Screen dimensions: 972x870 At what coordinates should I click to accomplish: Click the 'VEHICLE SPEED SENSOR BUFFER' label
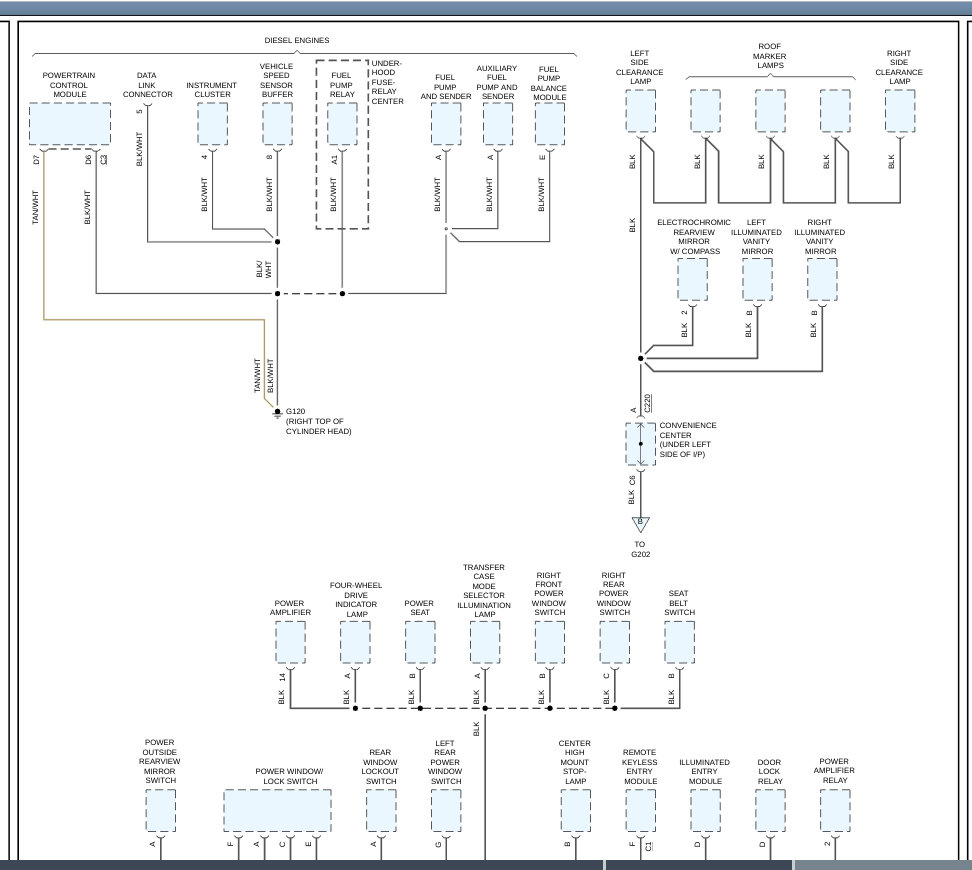click(276, 80)
